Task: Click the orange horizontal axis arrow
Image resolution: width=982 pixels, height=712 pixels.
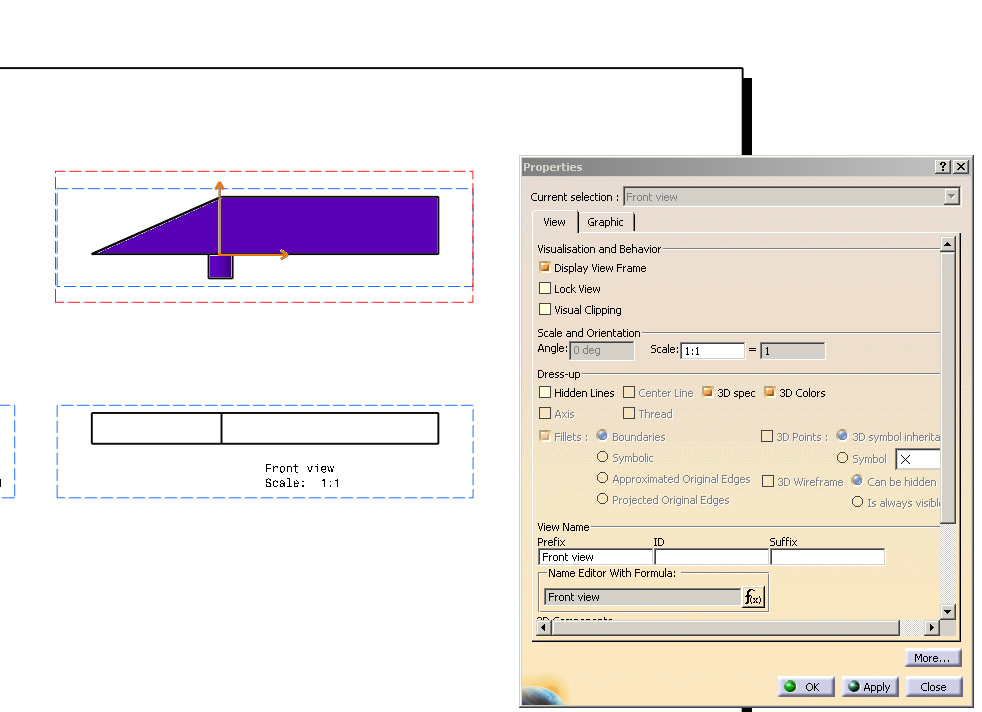Action: point(254,254)
